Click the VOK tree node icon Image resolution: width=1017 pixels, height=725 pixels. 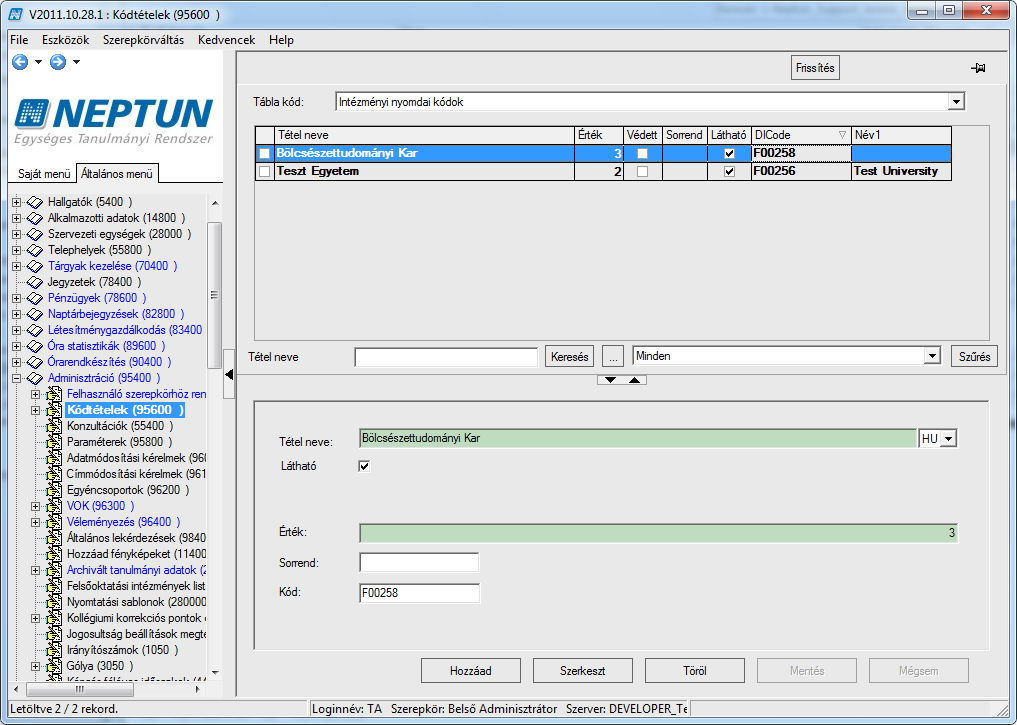click(54, 506)
